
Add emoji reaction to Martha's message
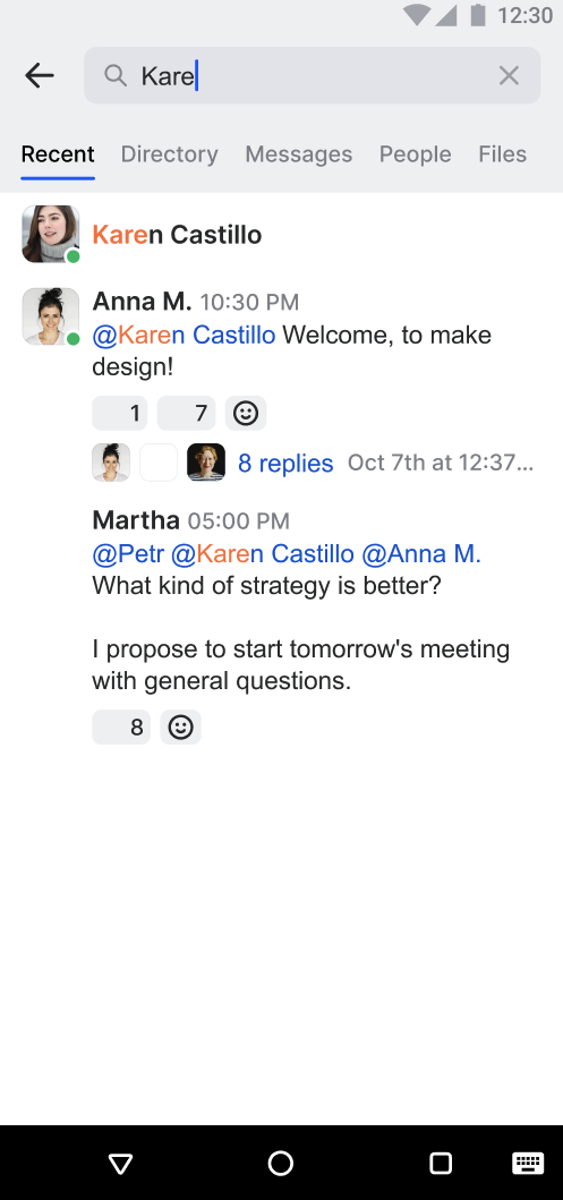(x=180, y=727)
